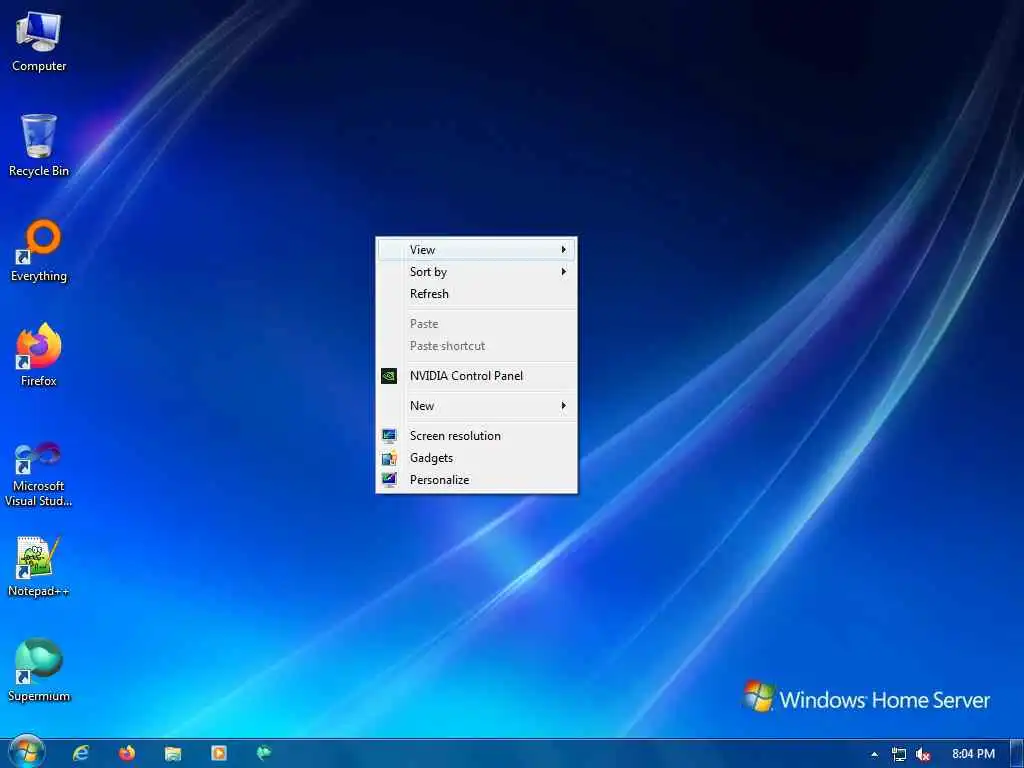Select the Recycle Bin desktop icon
Screen dimensions: 1024x768
coord(39,146)
